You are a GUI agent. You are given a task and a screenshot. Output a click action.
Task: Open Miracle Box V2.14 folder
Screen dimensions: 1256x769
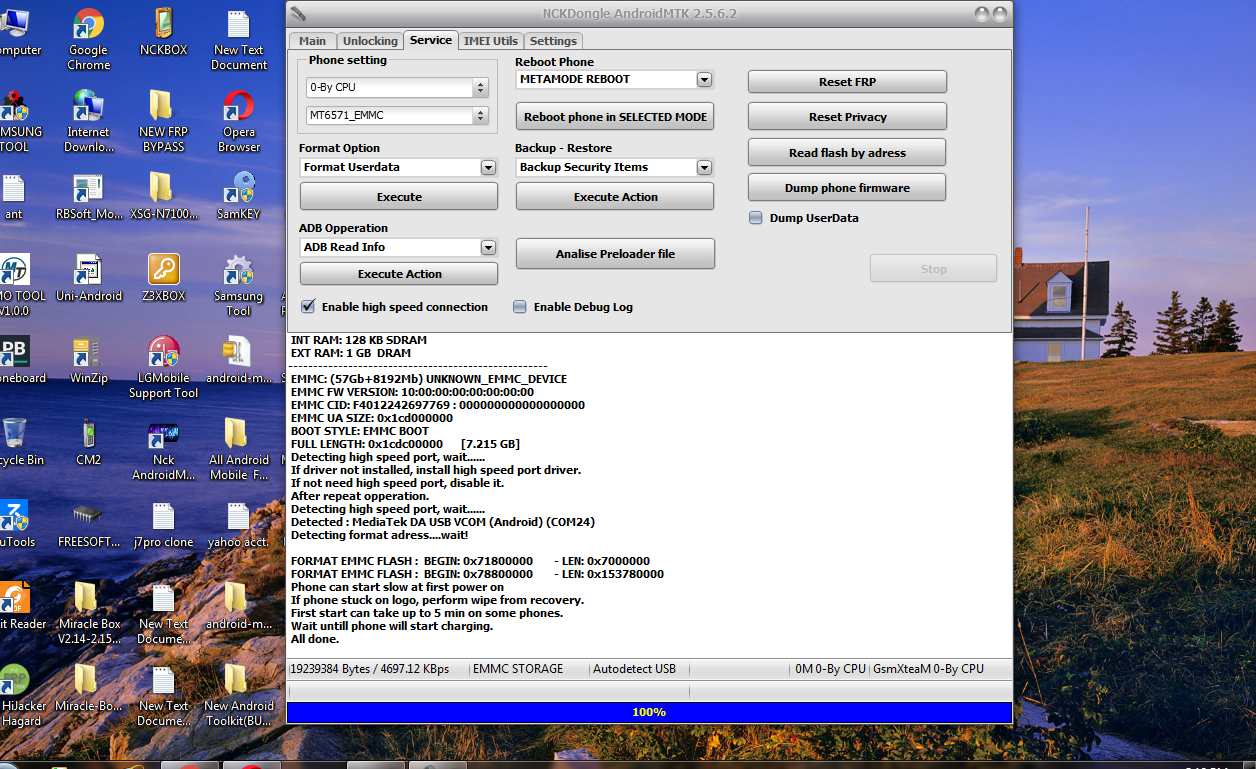pyautogui.click(x=88, y=614)
